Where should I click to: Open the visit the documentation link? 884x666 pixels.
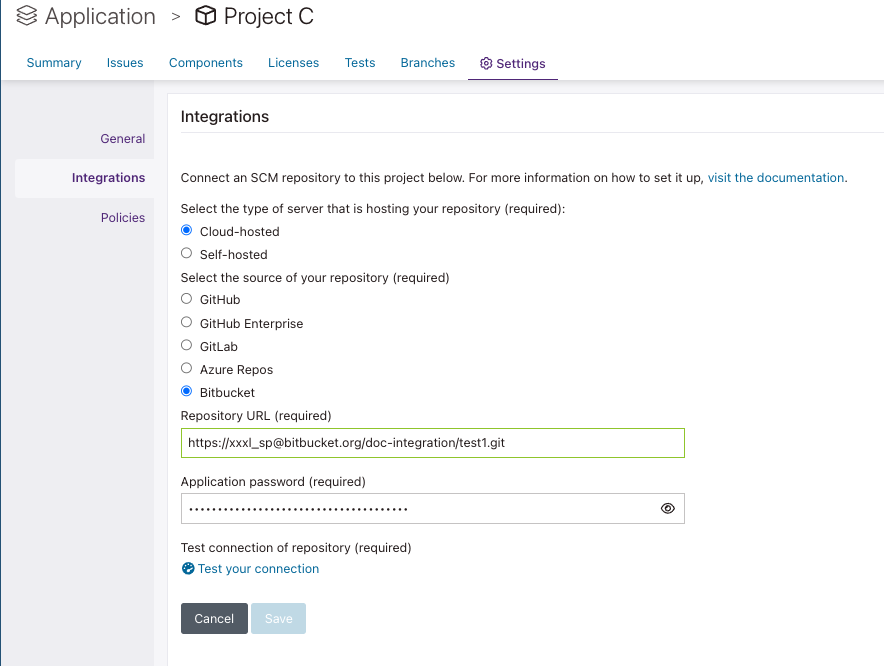pyautogui.click(x=776, y=178)
